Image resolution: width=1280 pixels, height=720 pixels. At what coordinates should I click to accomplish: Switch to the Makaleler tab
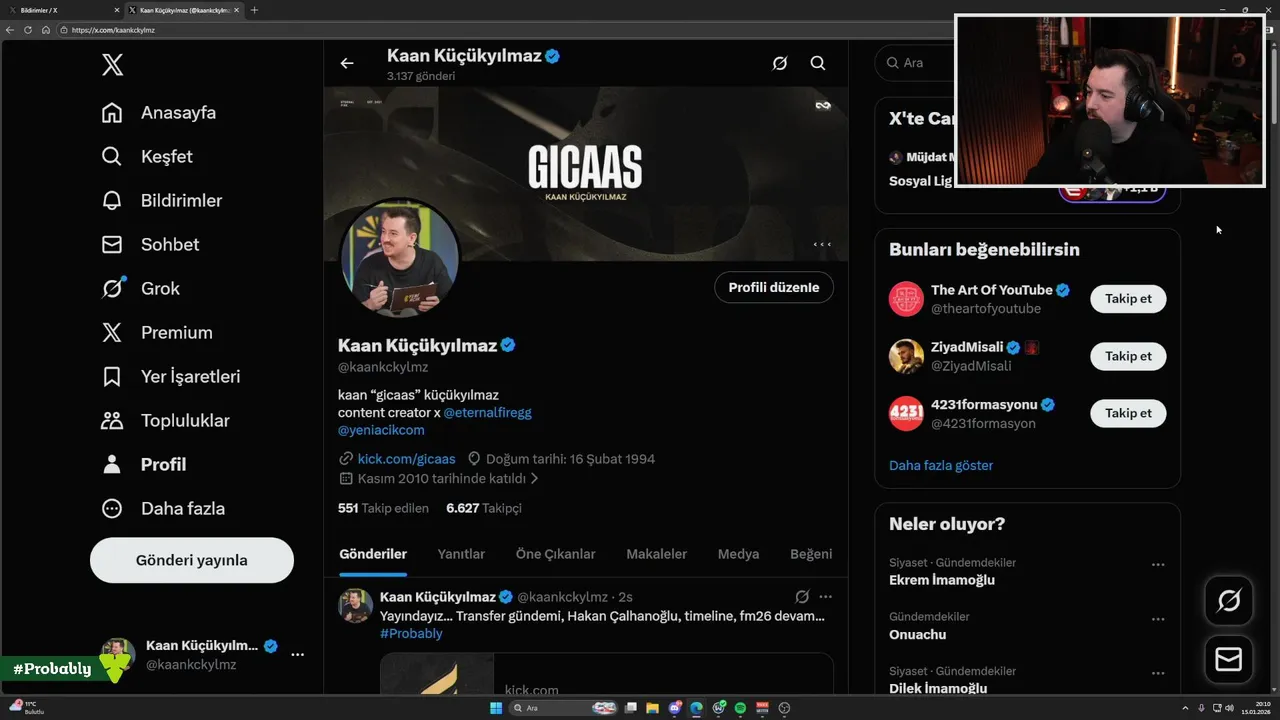656,554
